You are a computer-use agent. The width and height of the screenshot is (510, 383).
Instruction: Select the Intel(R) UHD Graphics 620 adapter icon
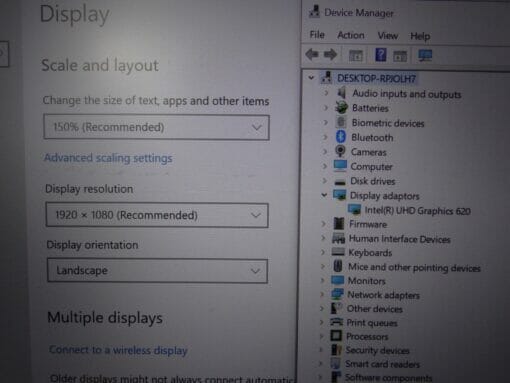pos(354,210)
